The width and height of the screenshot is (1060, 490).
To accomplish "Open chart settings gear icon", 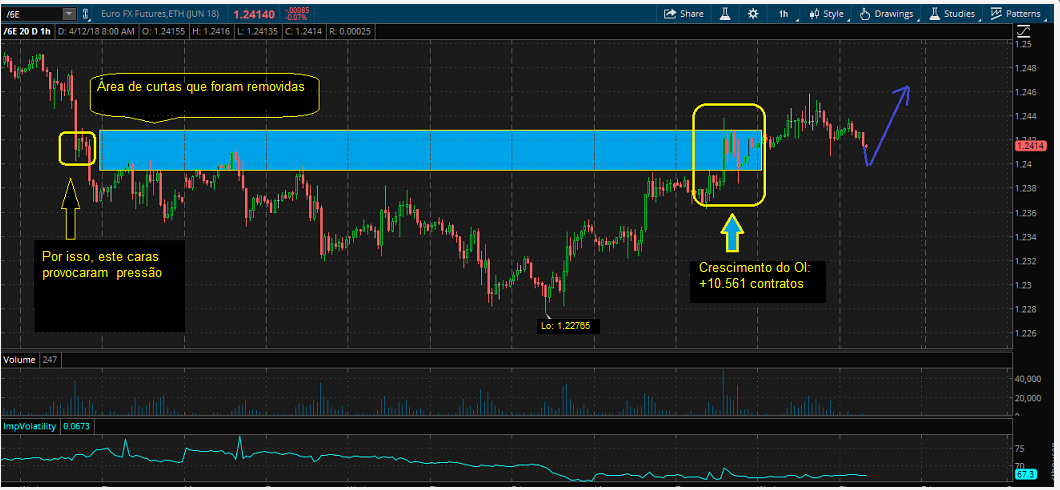I will 753,14.
